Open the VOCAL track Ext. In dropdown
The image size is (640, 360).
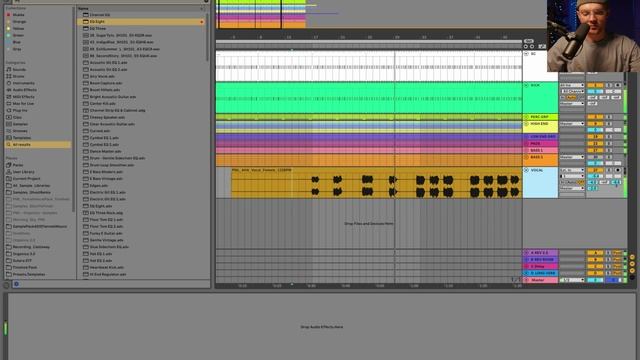click(572, 170)
